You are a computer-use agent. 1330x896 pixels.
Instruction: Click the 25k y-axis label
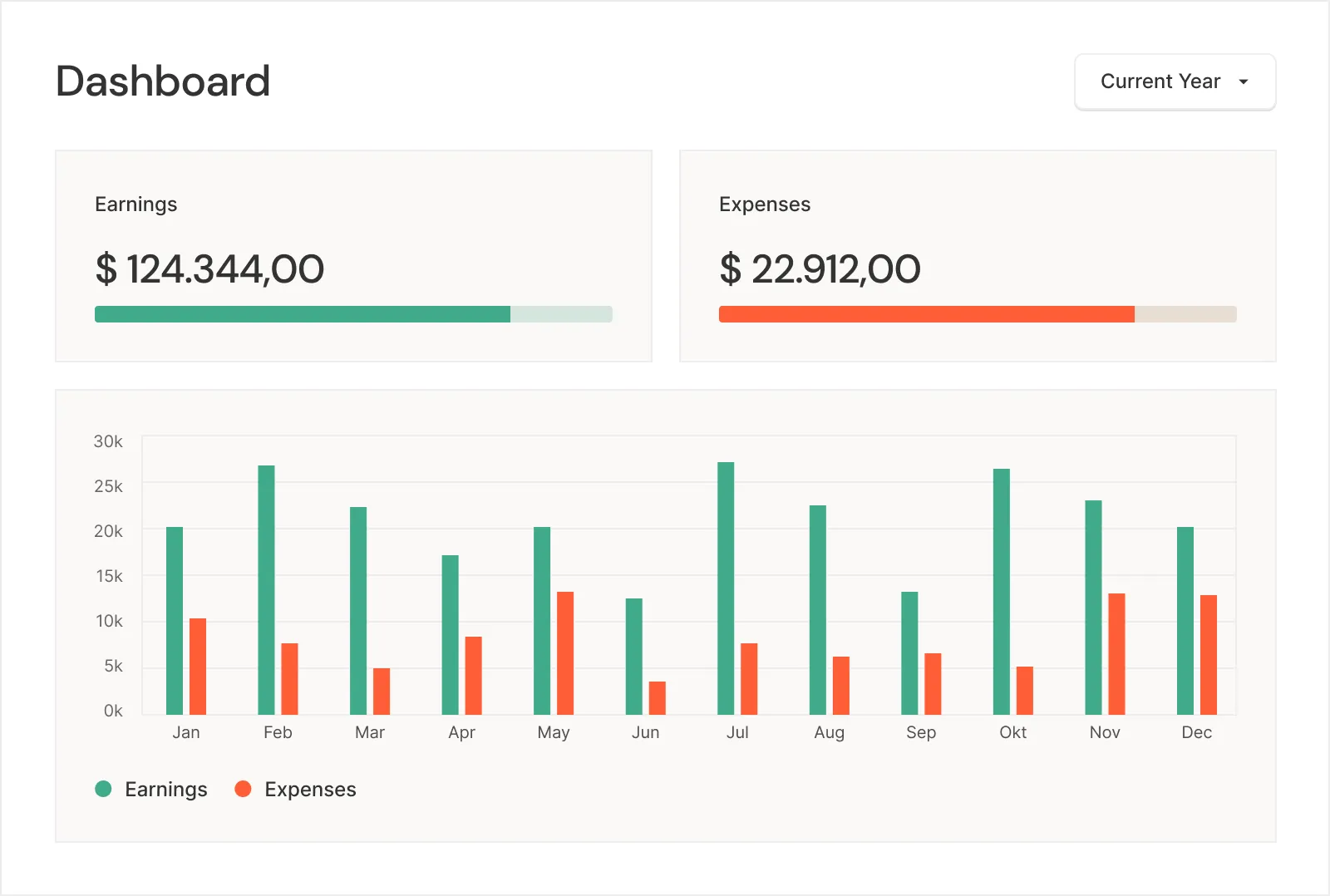(108, 486)
